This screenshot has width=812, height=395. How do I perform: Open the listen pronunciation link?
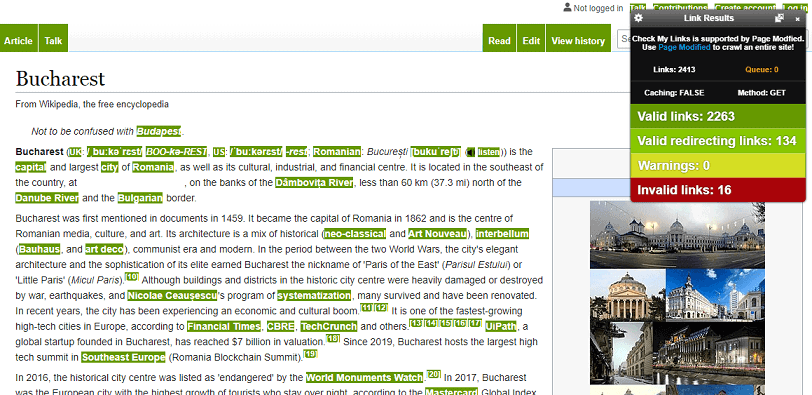point(488,152)
